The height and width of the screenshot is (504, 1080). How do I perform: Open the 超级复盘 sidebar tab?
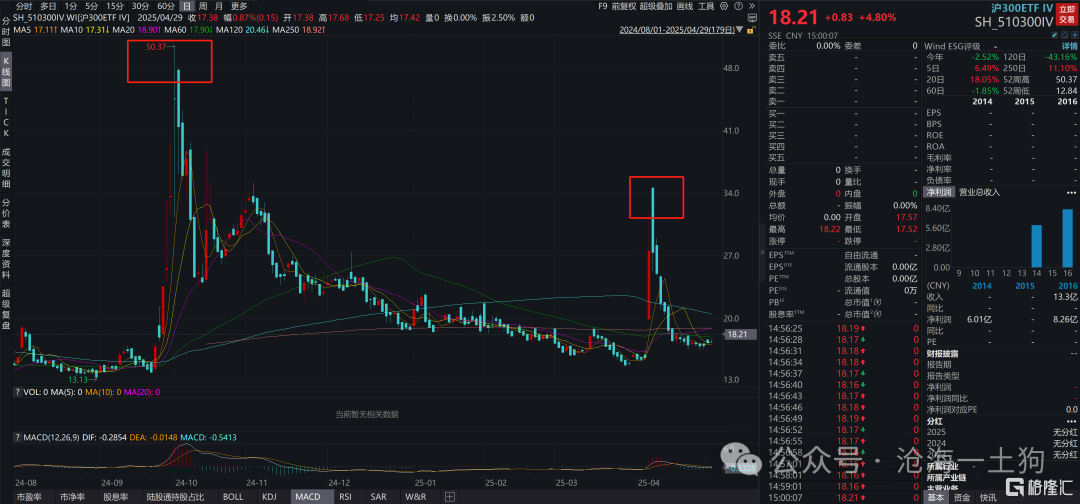point(6,311)
